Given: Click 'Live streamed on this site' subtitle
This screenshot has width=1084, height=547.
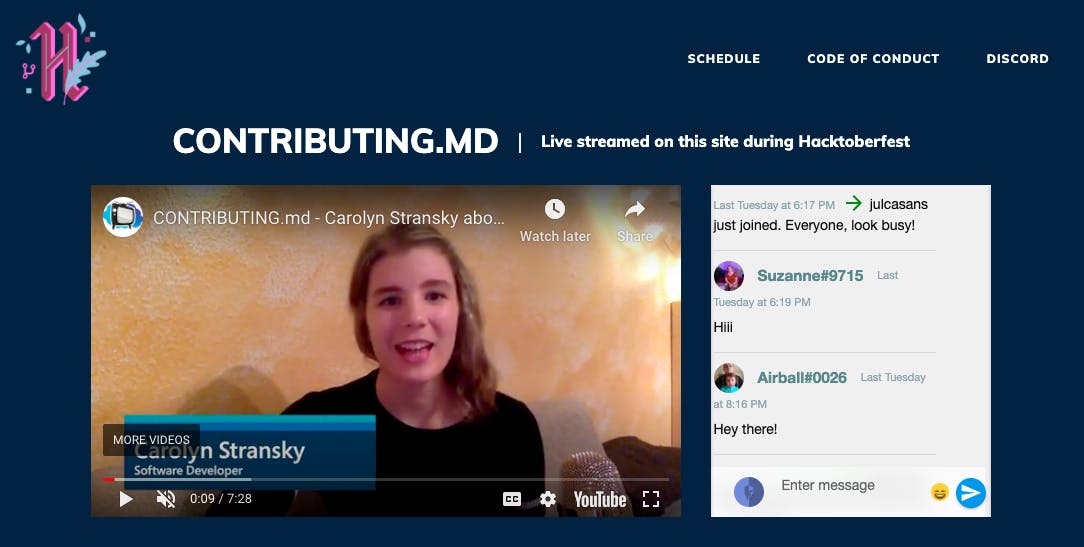Looking at the screenshot, I should [725, 142].
